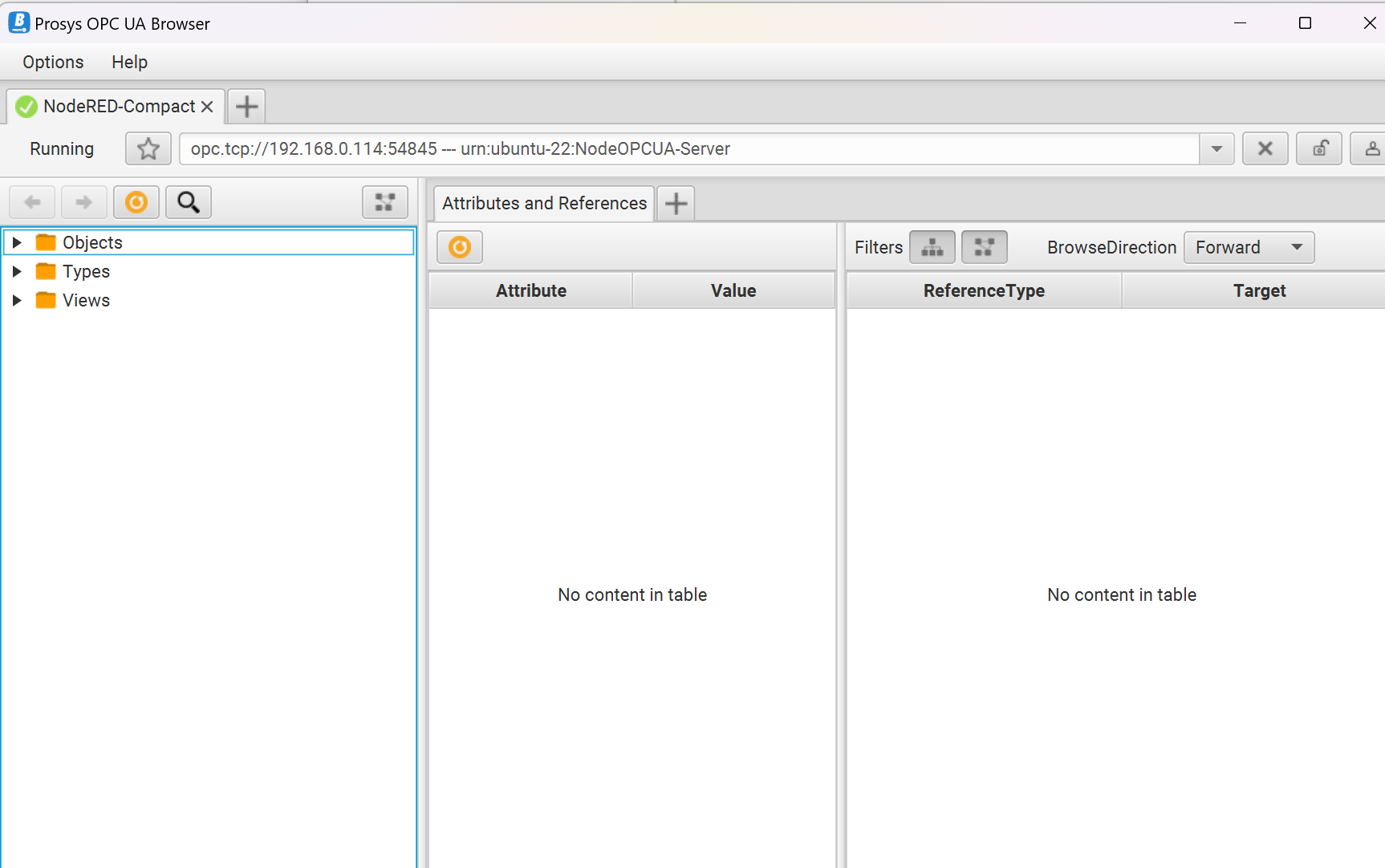Click the back navigation arrow
Viewport: 1385px width, 868px height.
click(x=32, y=202)
